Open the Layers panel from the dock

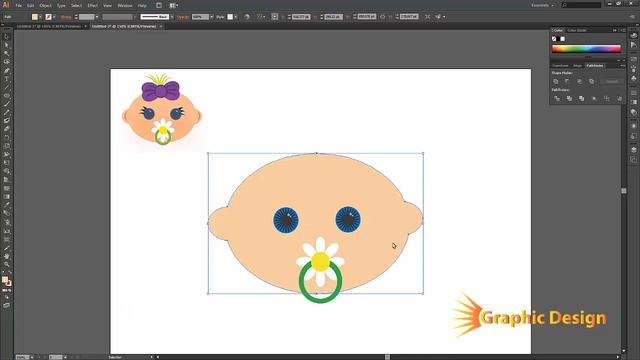(x=633, y=150)
